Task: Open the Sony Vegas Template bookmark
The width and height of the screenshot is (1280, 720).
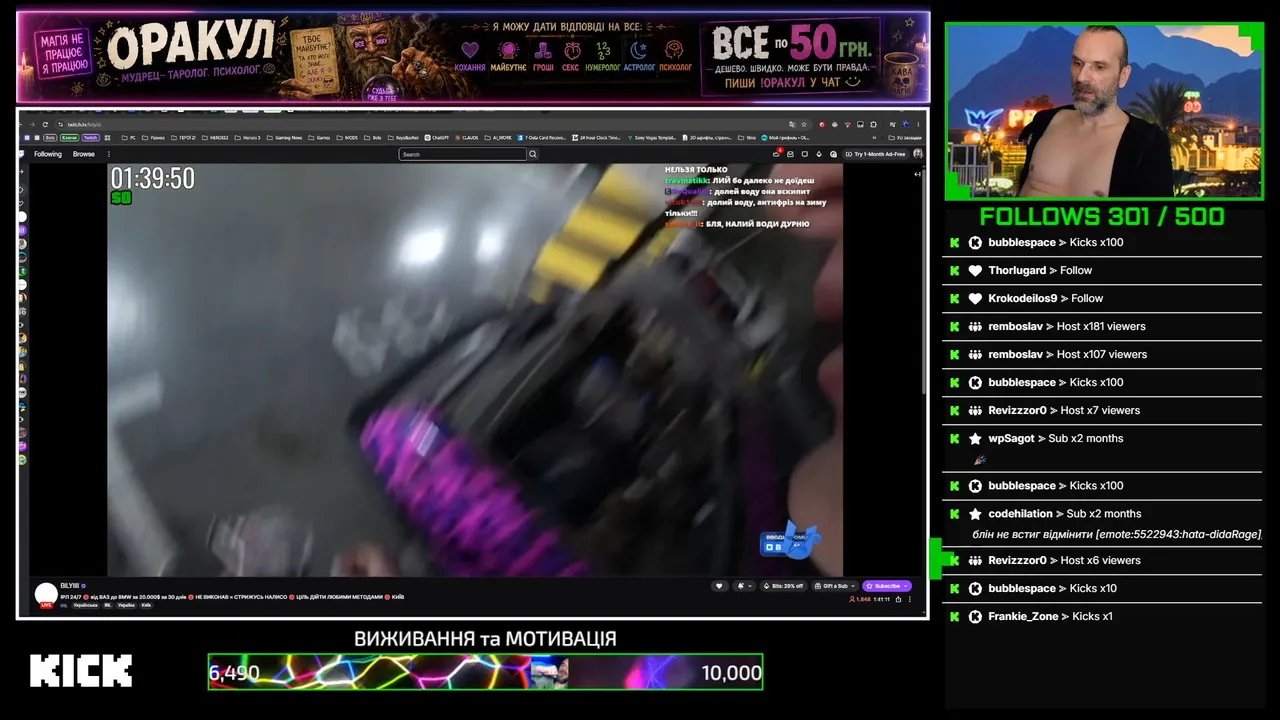Action: (x=653, y=137)
